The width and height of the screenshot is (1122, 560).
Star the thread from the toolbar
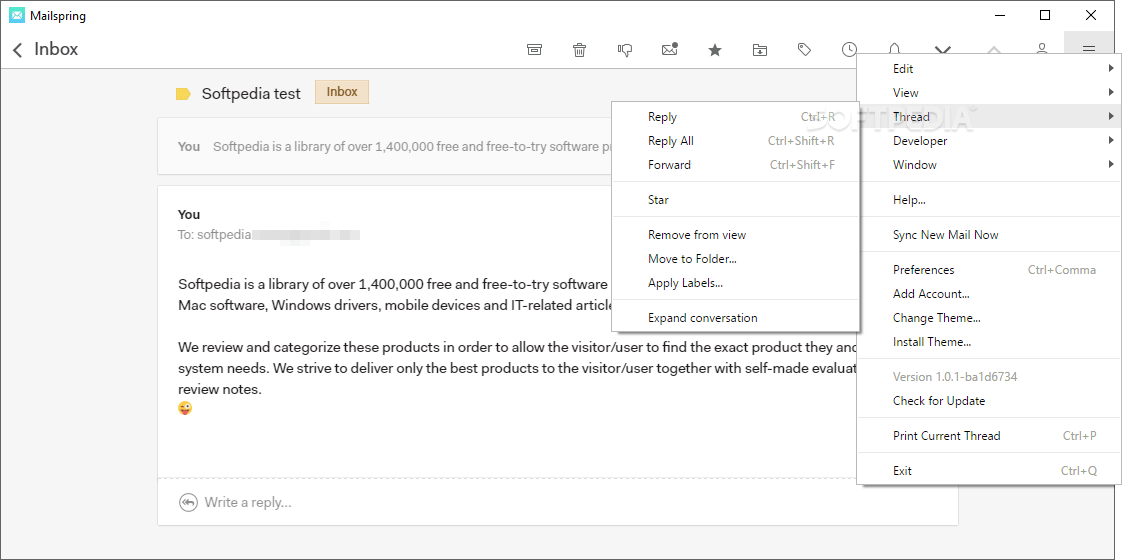[715, 49]
